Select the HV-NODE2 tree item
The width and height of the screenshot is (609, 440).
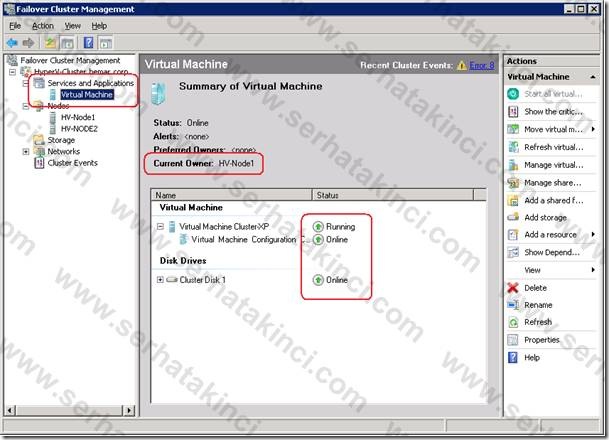pyautogui.click(x=79, y=129)
